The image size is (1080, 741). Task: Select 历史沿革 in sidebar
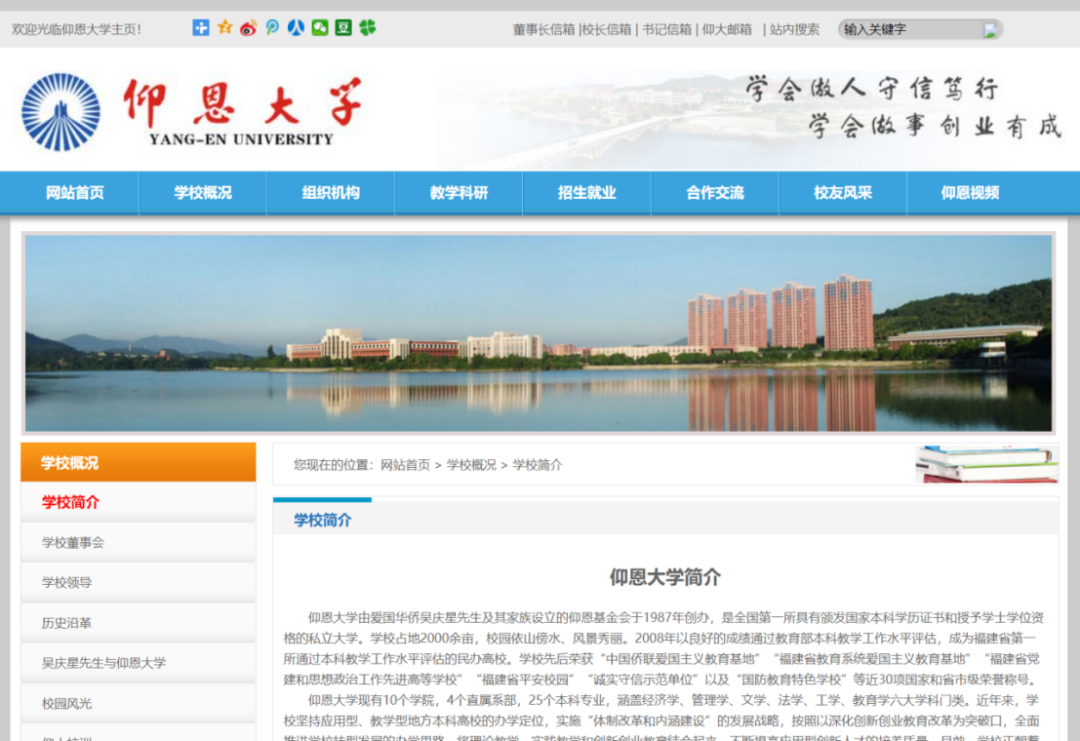point(138,623)
